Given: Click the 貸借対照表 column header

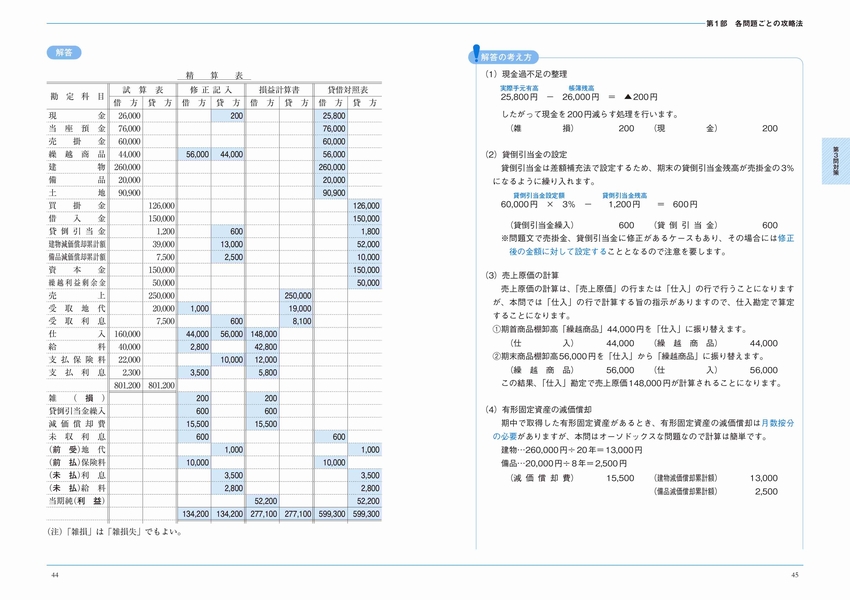Looking at the screenshot, I should tap(347, 89).
